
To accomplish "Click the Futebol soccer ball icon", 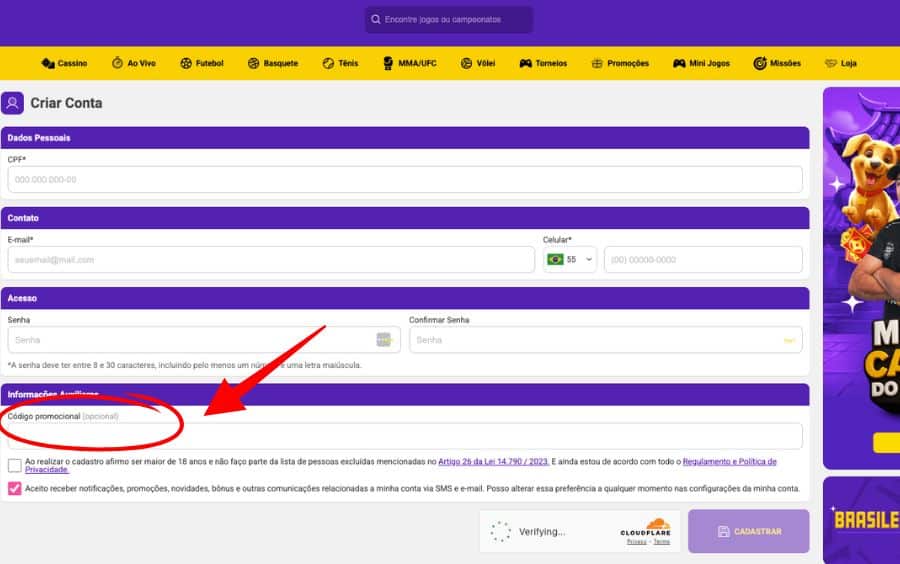I will click(186, 63).
